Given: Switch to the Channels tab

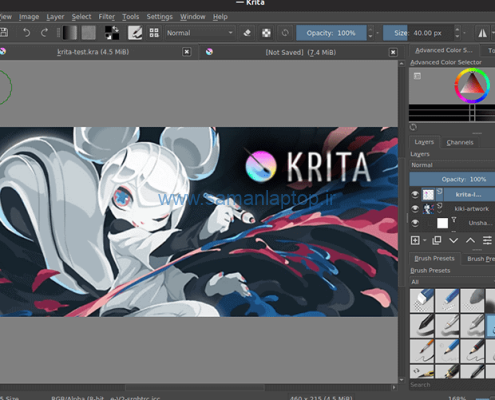Looking at the screenshot, I should [460, 142].
